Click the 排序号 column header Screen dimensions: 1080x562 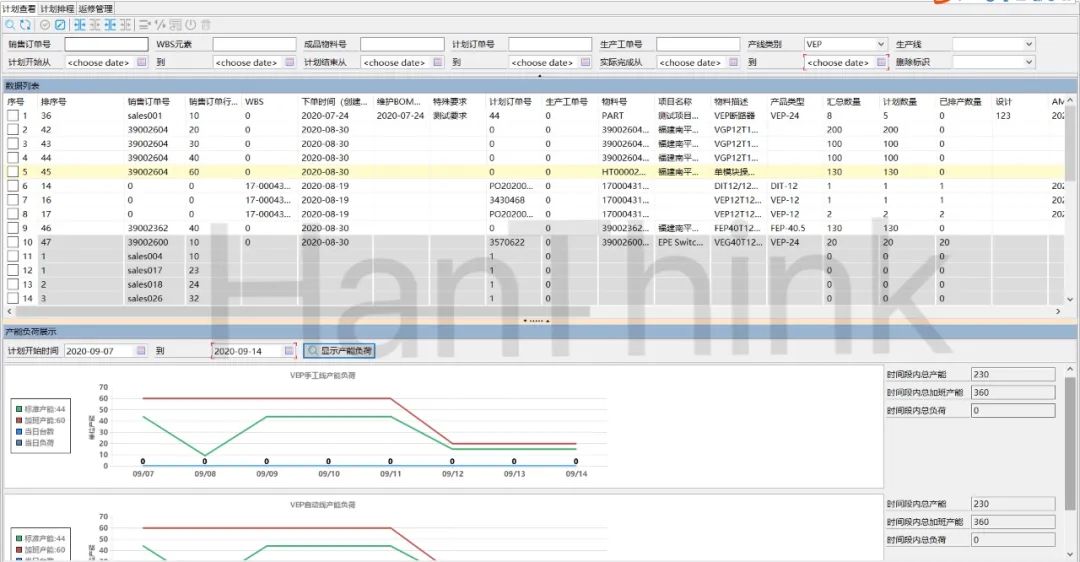54,101
